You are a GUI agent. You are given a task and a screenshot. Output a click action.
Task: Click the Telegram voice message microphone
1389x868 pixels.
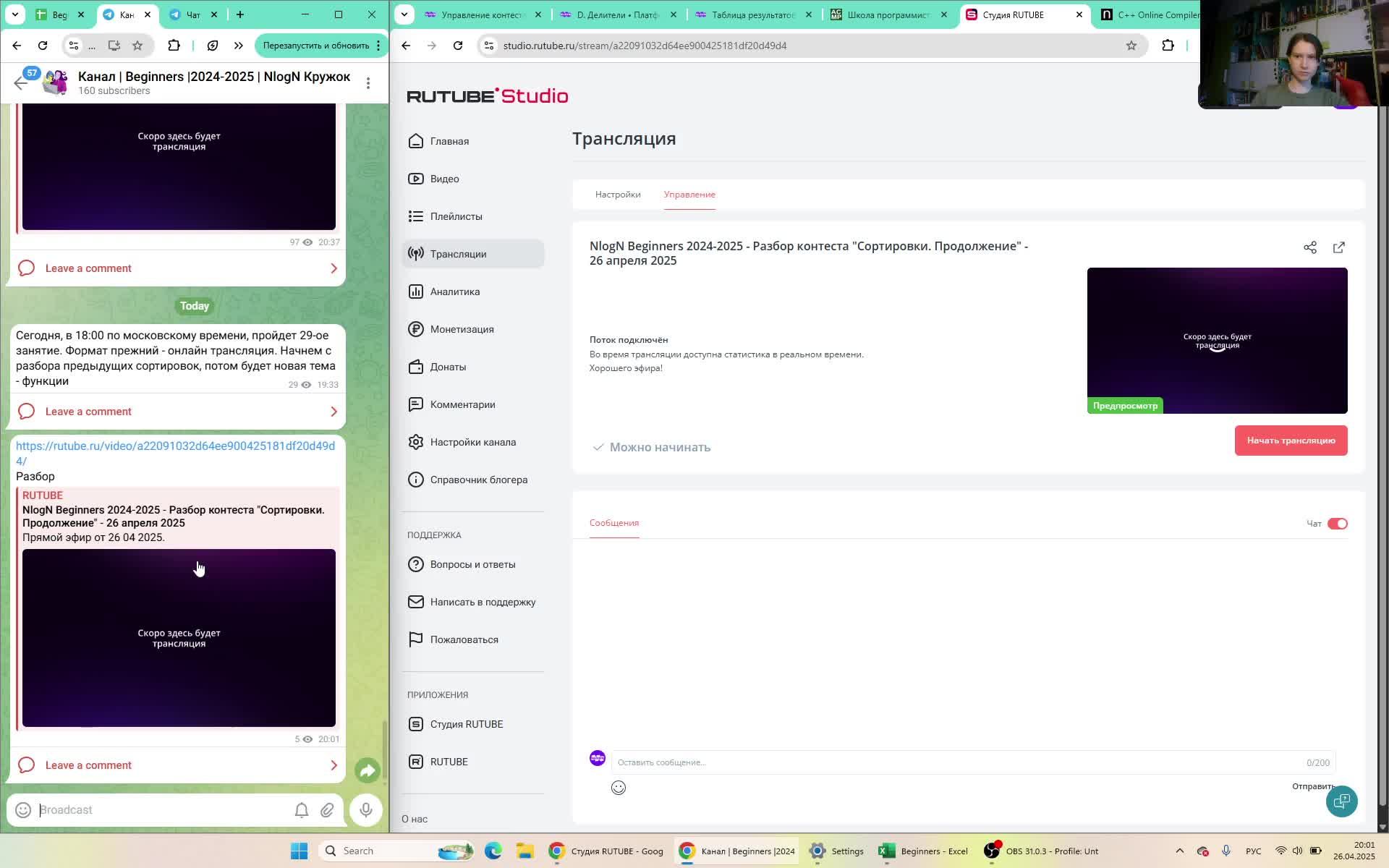(x=366, y=810)
